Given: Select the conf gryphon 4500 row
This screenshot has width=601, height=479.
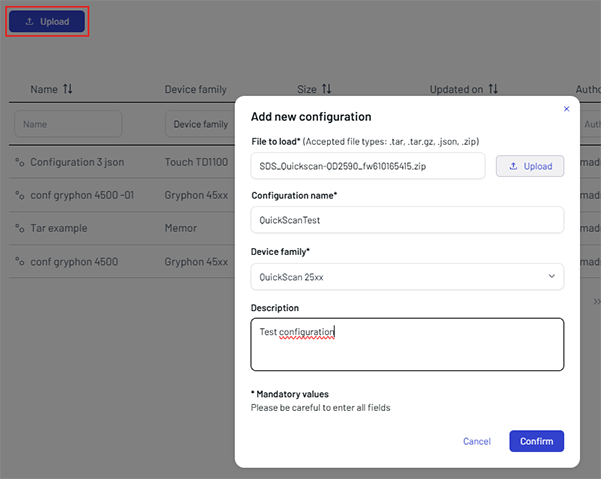Looking at the screenshot, I should click(x=73, y=262).
